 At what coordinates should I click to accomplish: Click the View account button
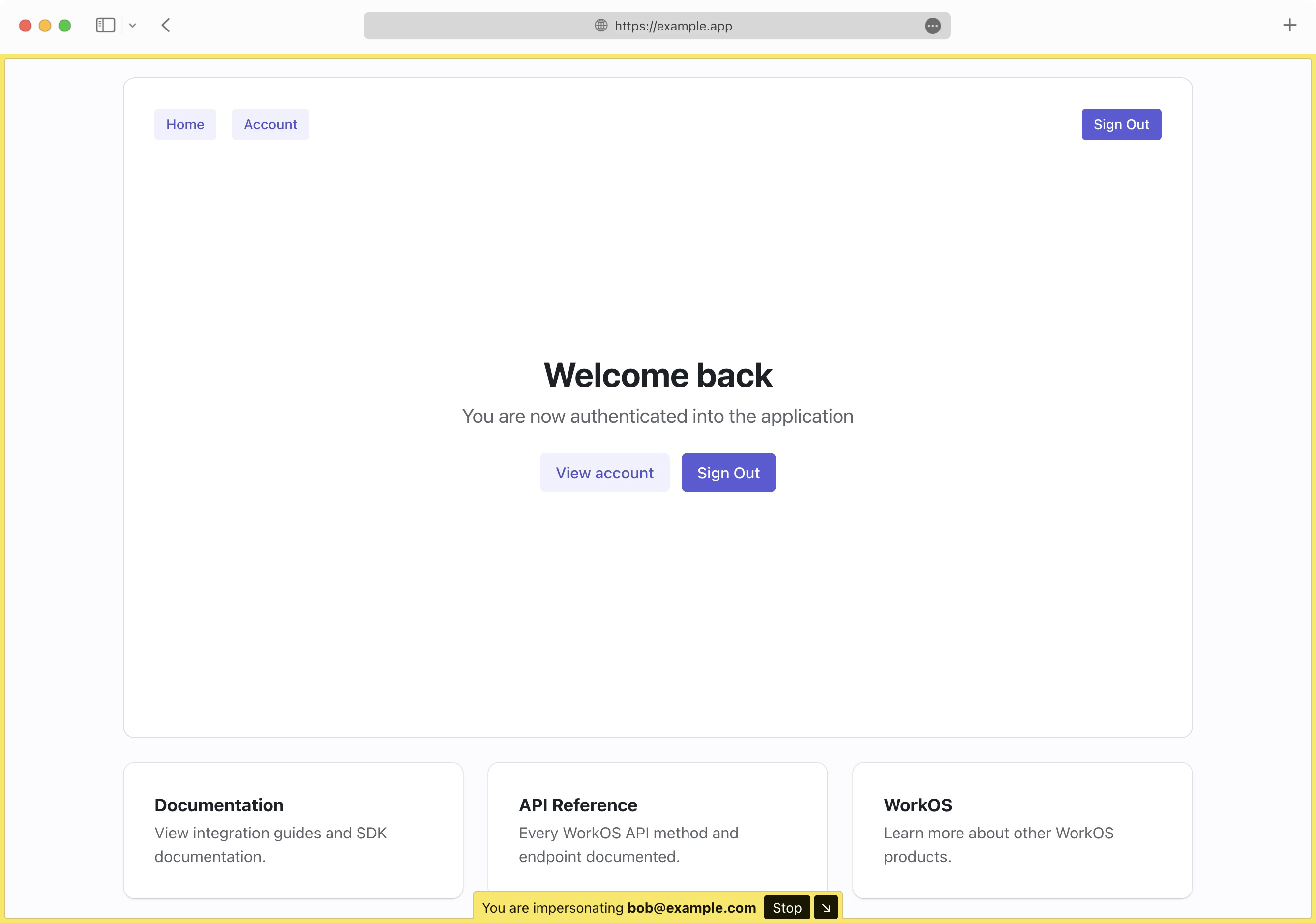[x=604, y=473]
